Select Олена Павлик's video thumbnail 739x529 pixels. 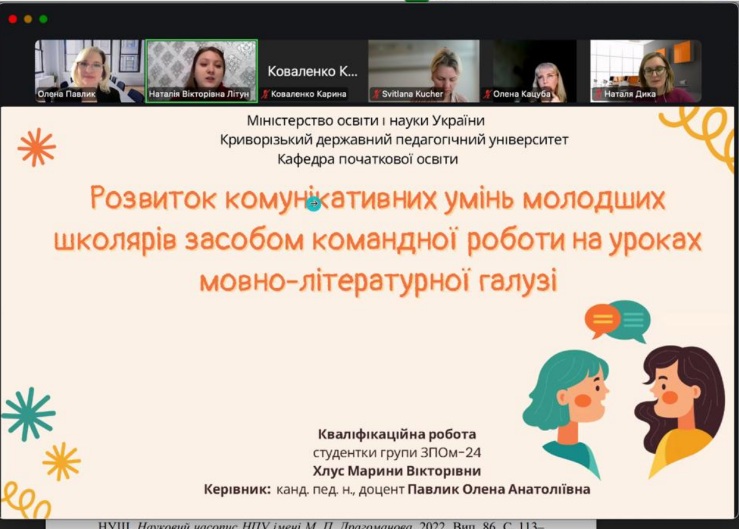(x=89, y=70)
